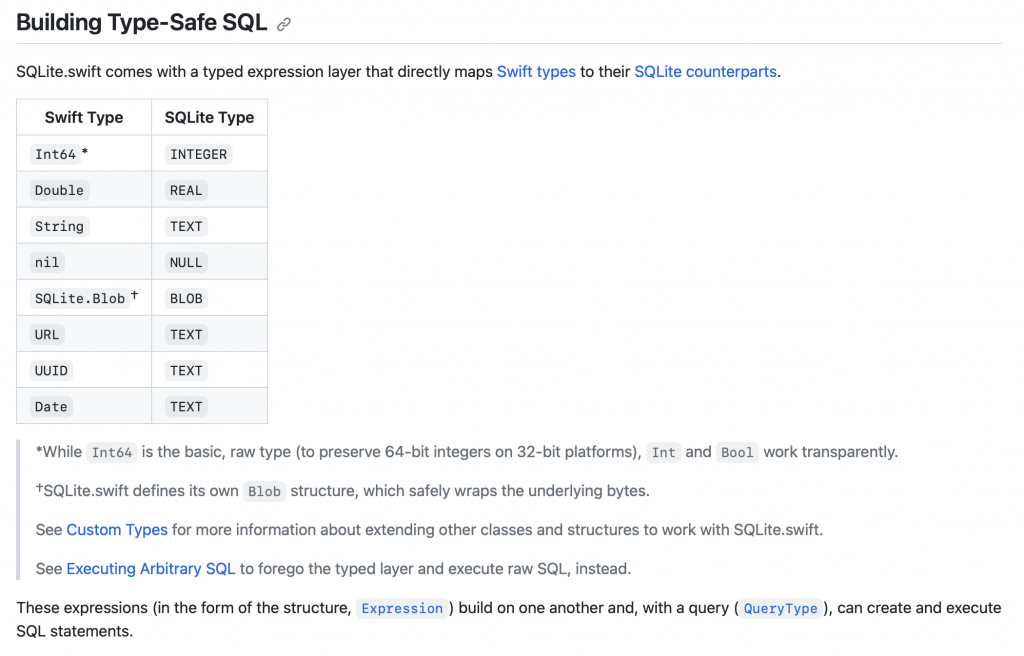Click the nil code cell
The height and width of the screenshot is (656, 1024).
click(x=47, y=263)
